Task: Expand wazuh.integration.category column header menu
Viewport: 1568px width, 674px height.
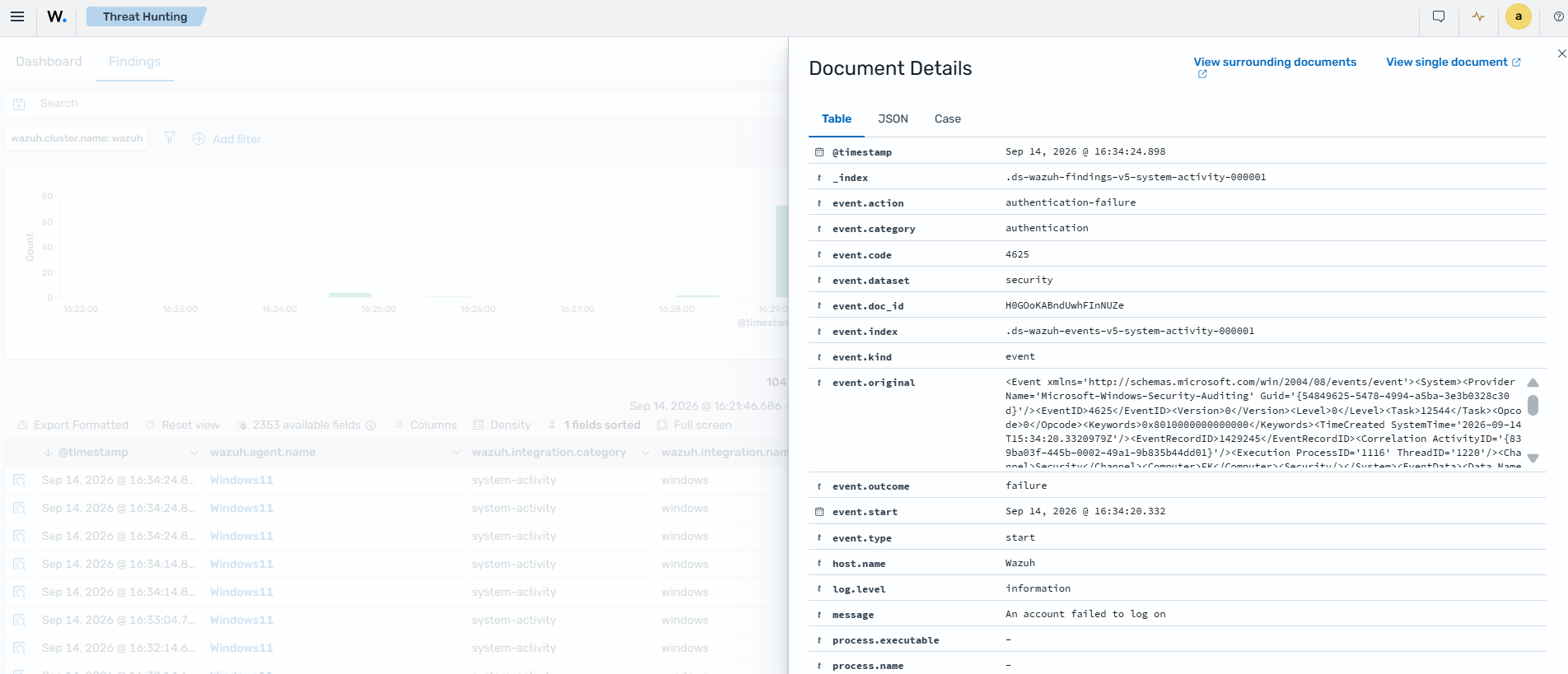Action: coord(646,453)
